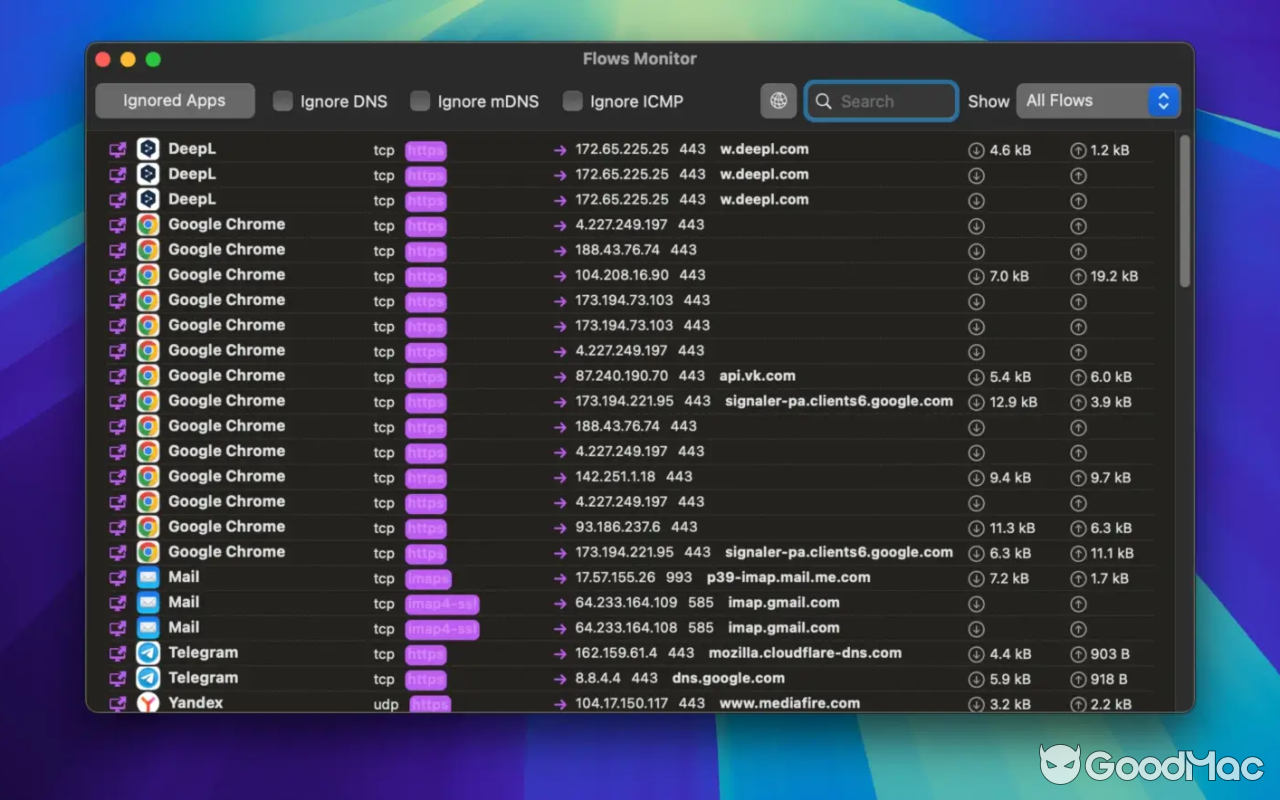The image size is (1280, 800).
Task: Click the Mail app icon
Action: 146,577
